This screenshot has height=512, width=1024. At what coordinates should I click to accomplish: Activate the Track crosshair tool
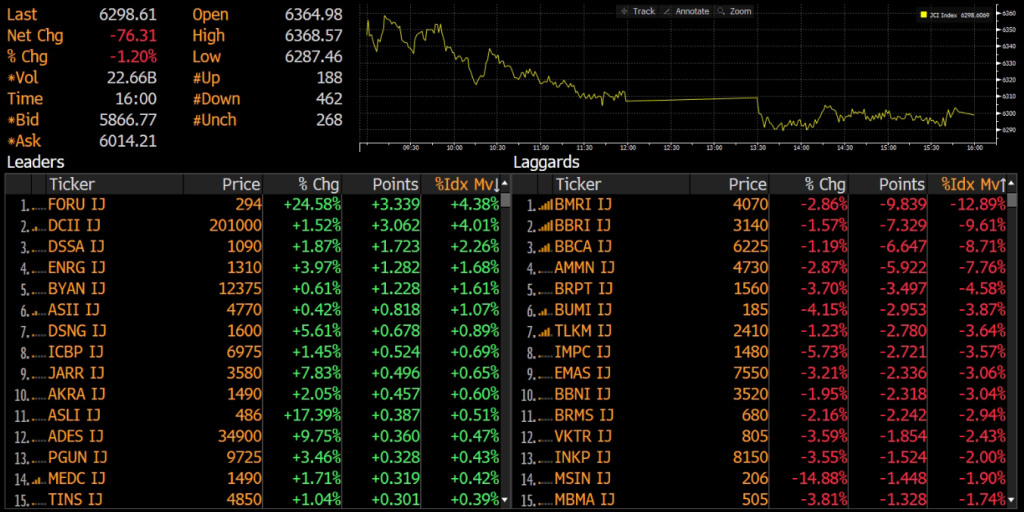click(x=637, y=11)
